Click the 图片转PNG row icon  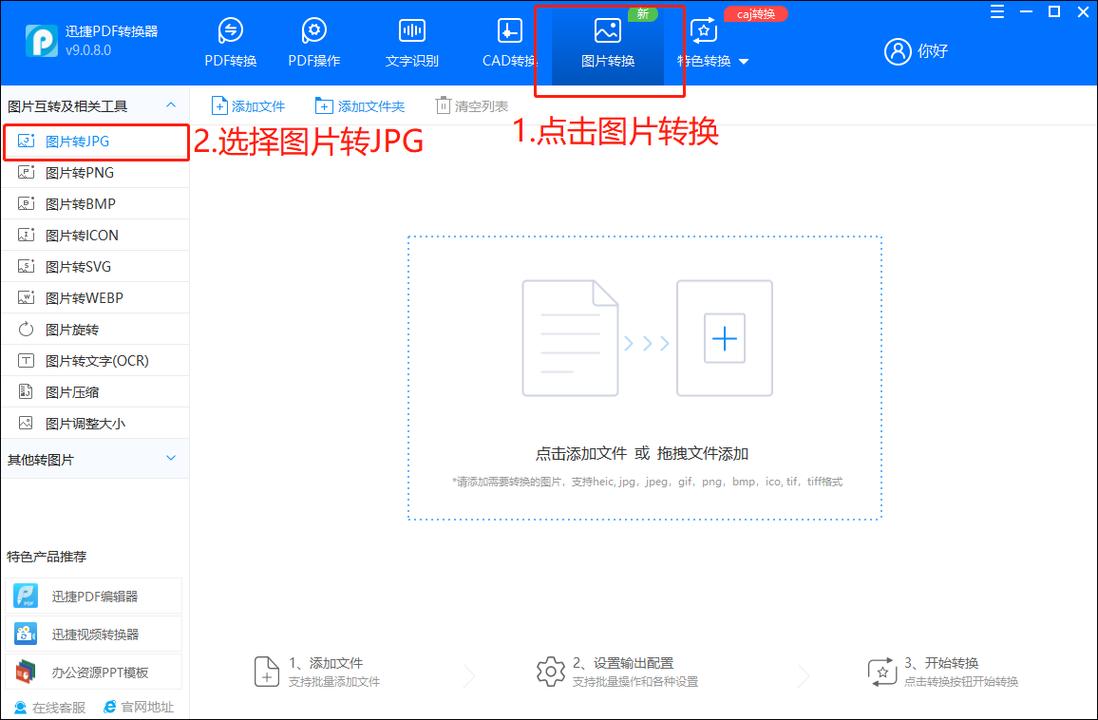pyautogui.click(x=26, y=172)
